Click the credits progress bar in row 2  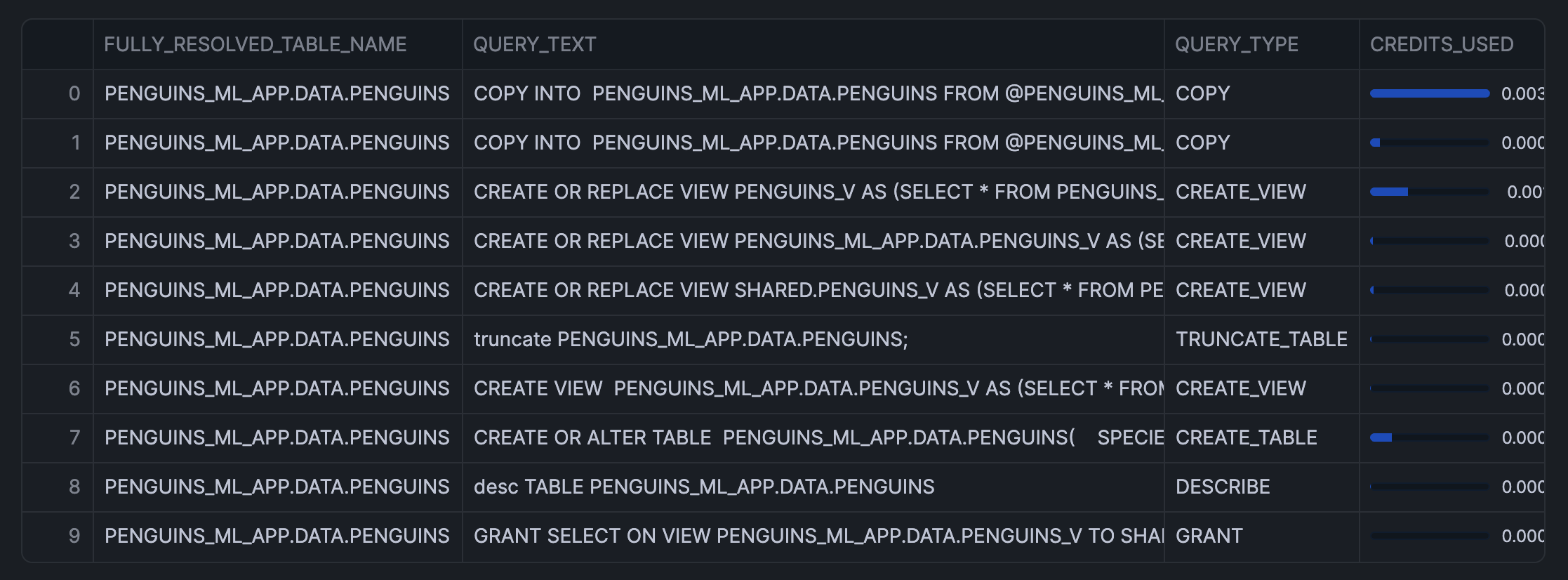(x=1429, y=192)
